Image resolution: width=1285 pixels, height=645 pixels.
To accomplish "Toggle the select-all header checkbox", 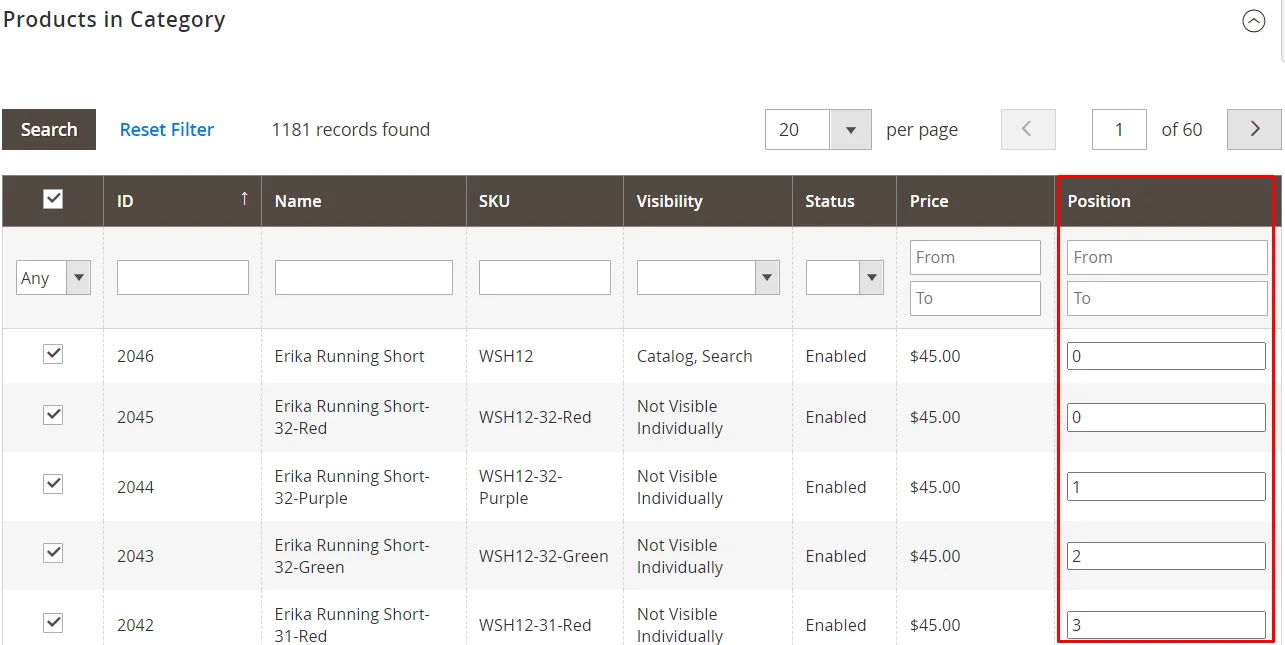I will [53, 200].
